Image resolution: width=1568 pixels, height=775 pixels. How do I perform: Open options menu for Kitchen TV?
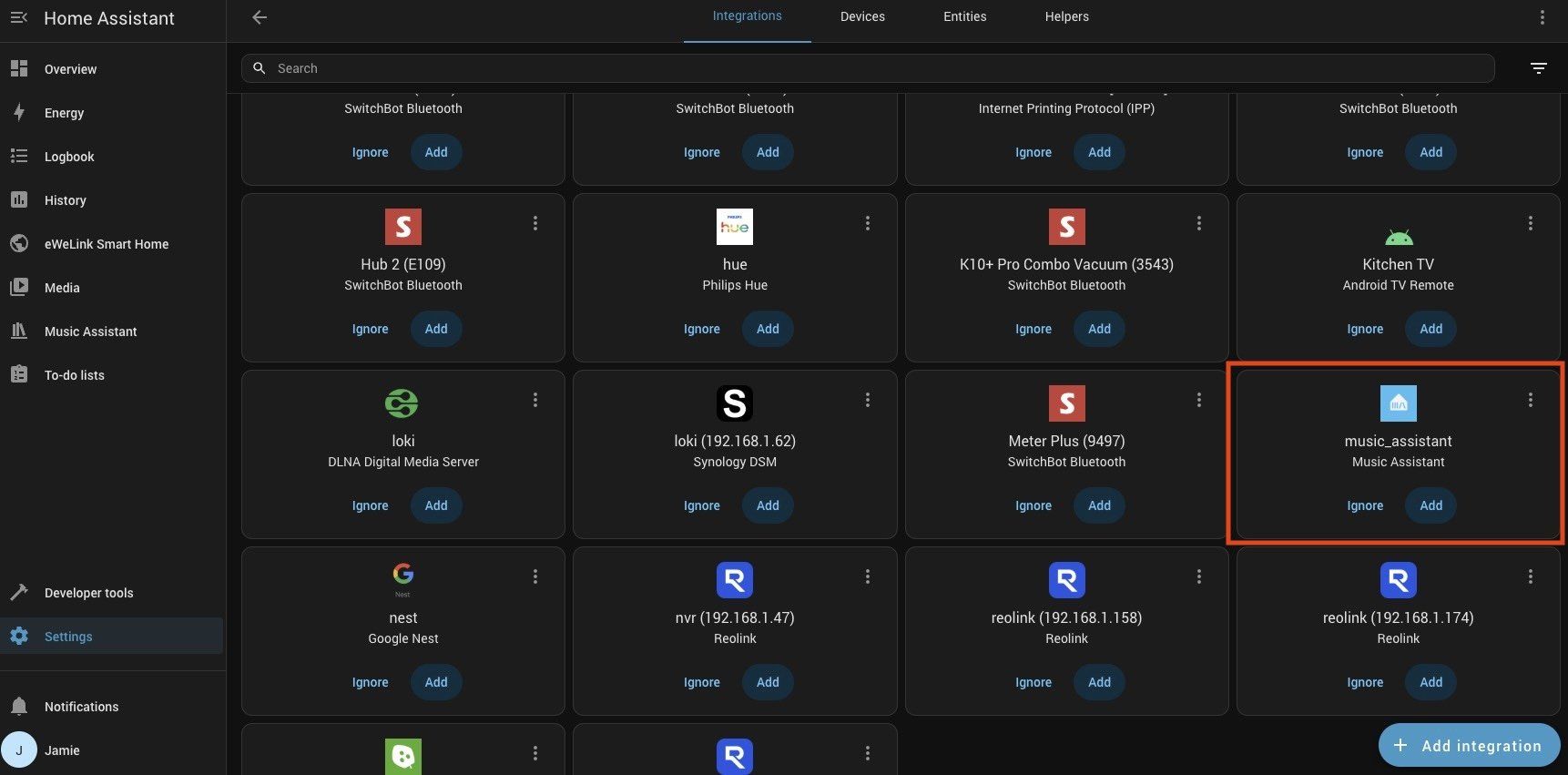click(1531, 223)
